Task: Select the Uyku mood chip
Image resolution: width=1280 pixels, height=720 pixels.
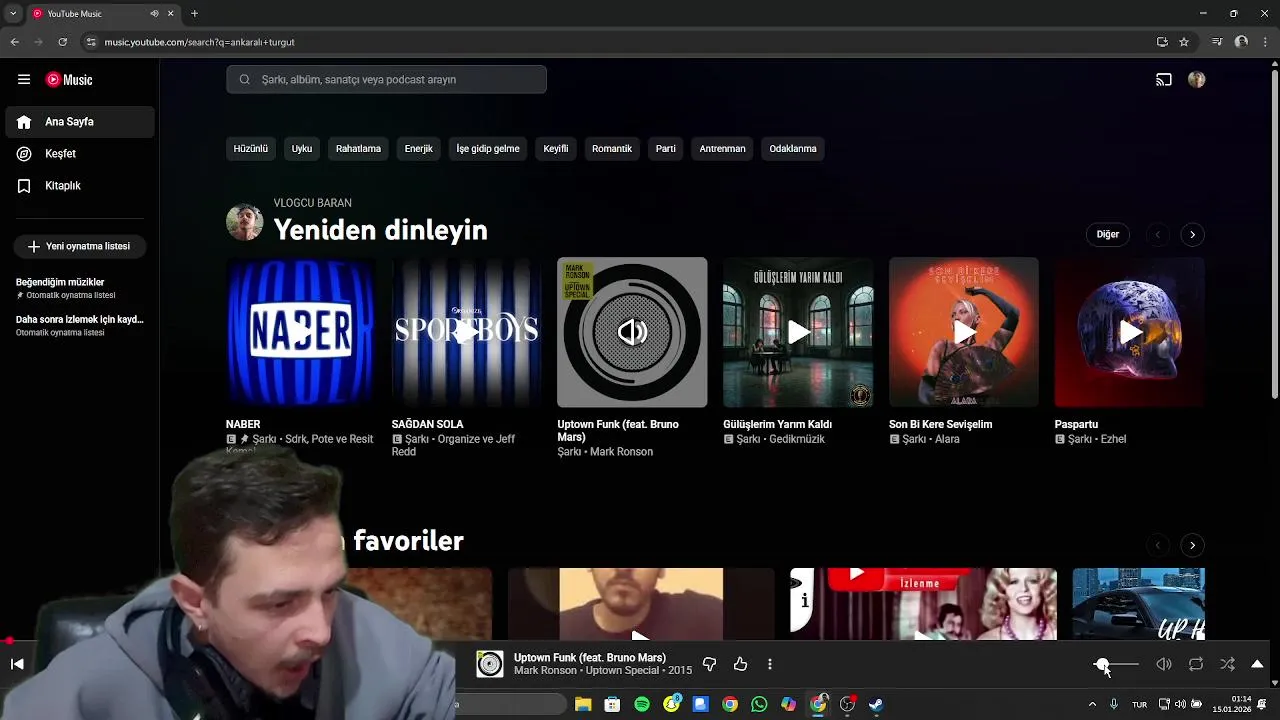Action: (x=302, y=149)
